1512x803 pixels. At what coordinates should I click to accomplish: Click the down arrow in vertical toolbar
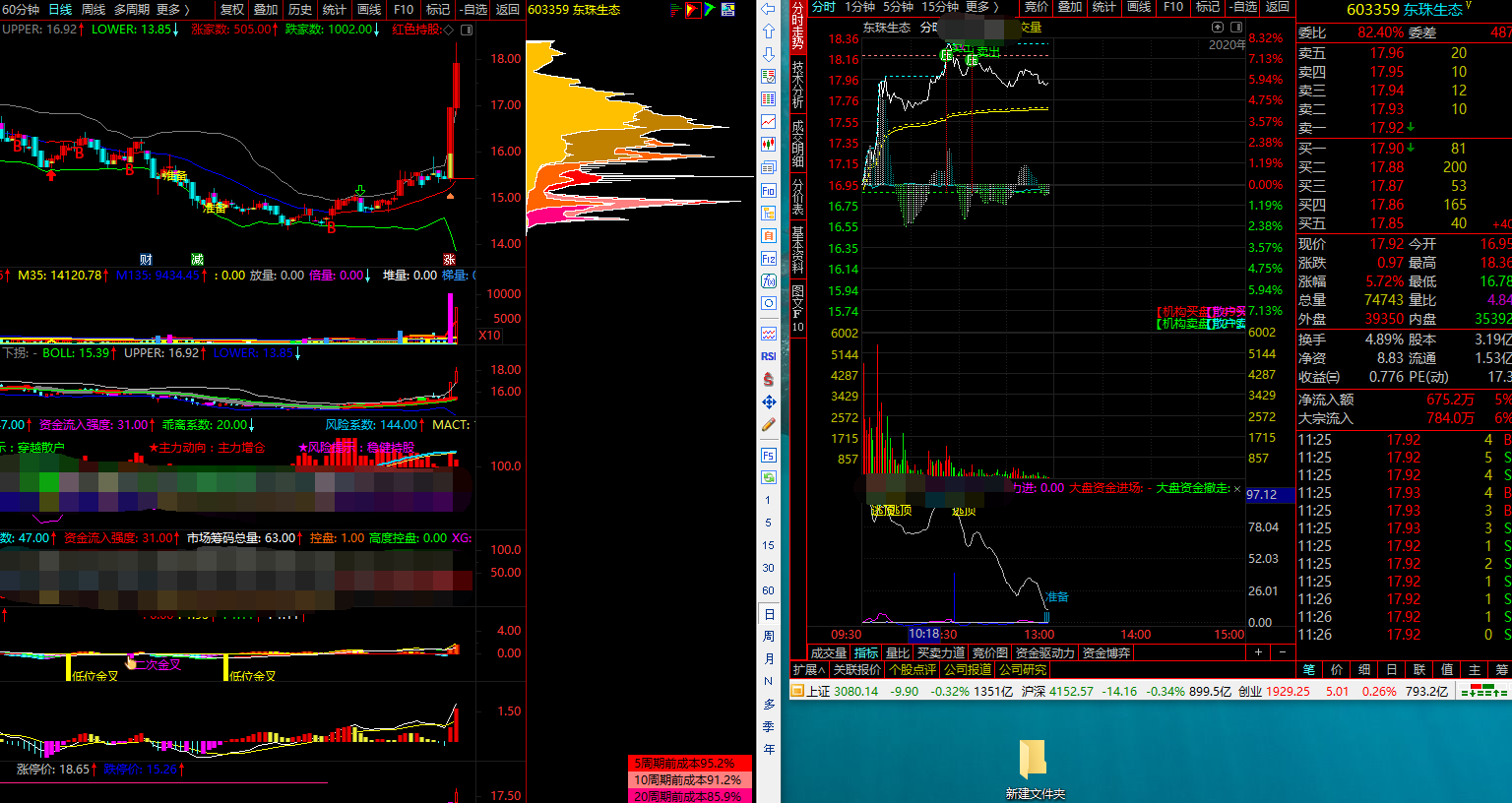[x=769, y=54]
